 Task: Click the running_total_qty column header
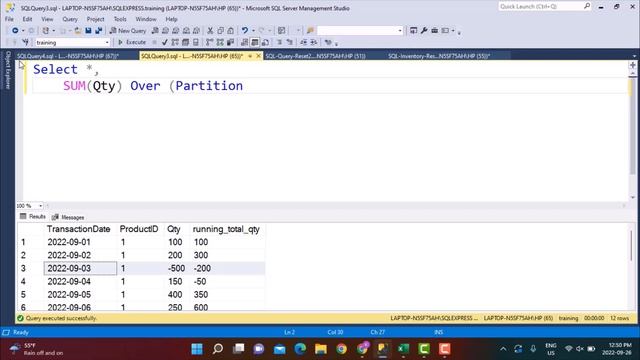226,229
